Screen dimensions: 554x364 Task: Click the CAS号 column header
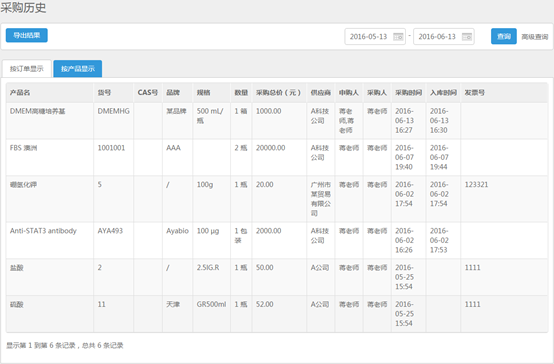click(148, 93)
